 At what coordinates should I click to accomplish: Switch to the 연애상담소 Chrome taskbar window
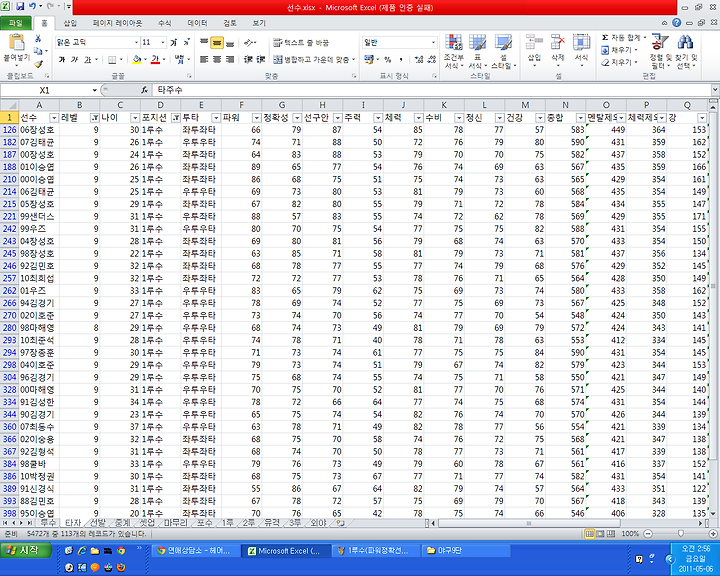tap(196, 550)
